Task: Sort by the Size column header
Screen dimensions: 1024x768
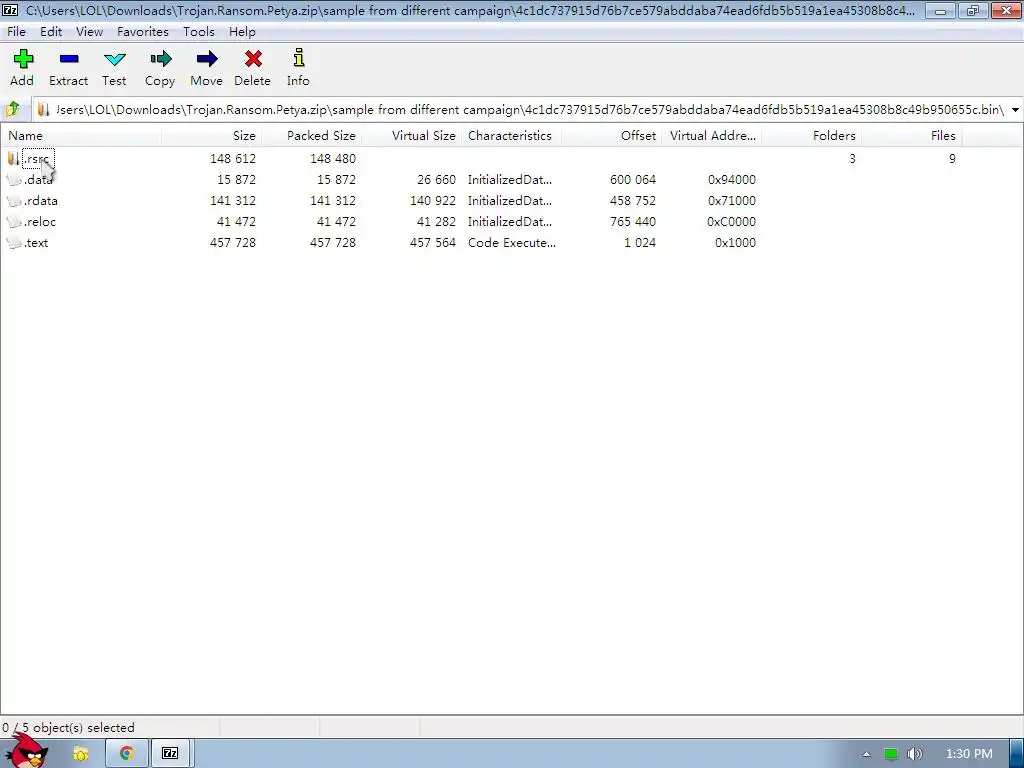Action: 211,136
